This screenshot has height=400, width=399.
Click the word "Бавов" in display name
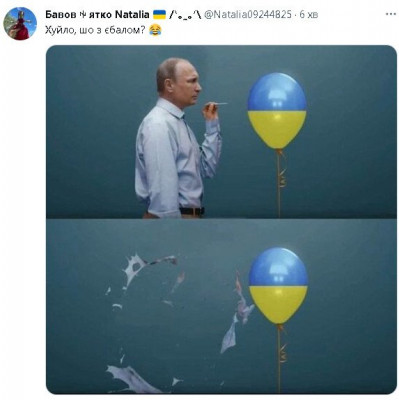tap(61, 14)
